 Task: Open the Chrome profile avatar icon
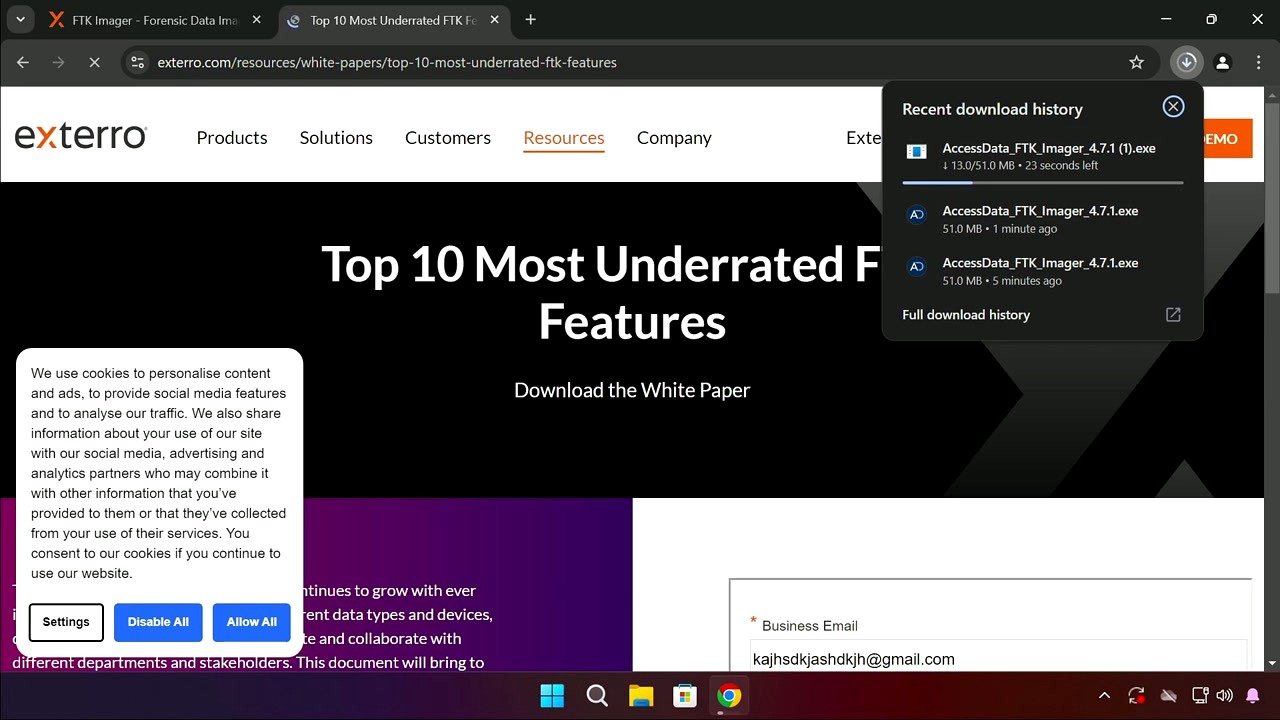tap(1222, 62)
